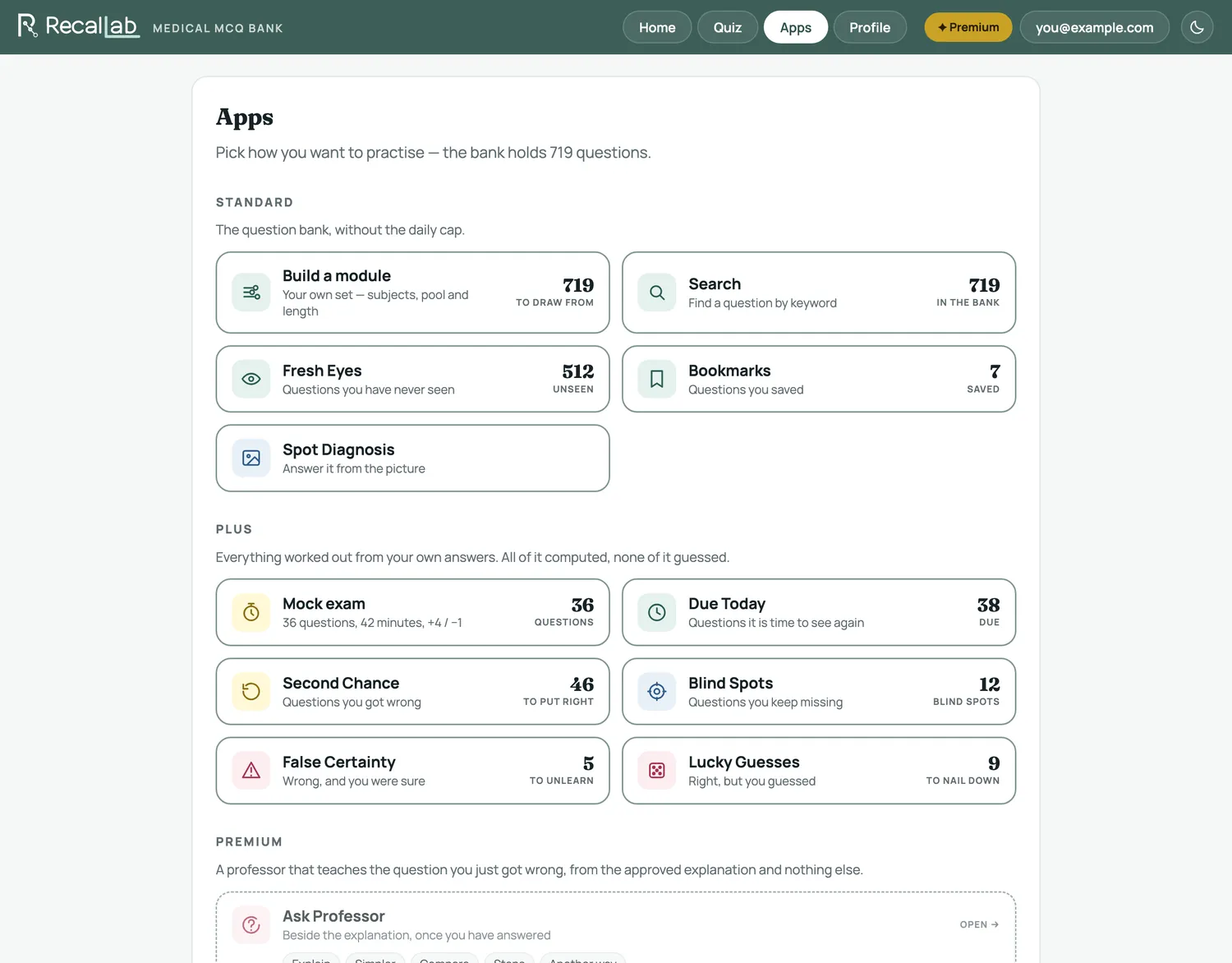Click the gold Premium button
The image size is (1232, 963).
click(x=968, y=27)
